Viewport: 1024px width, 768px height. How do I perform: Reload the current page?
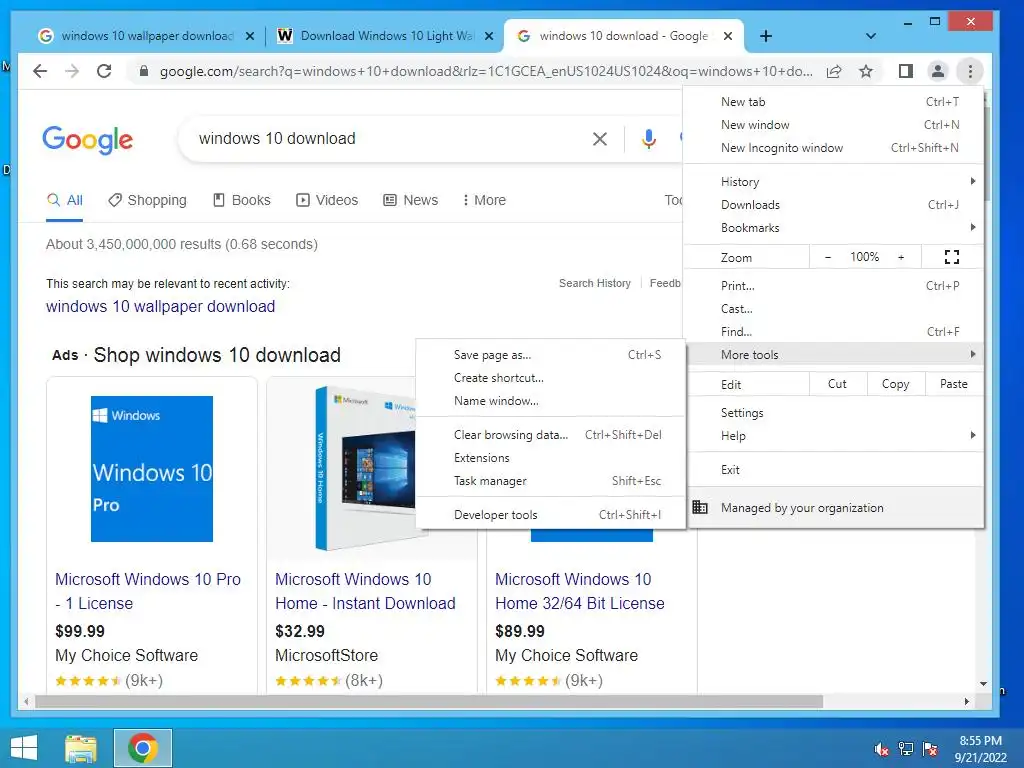tap(104, 71)
